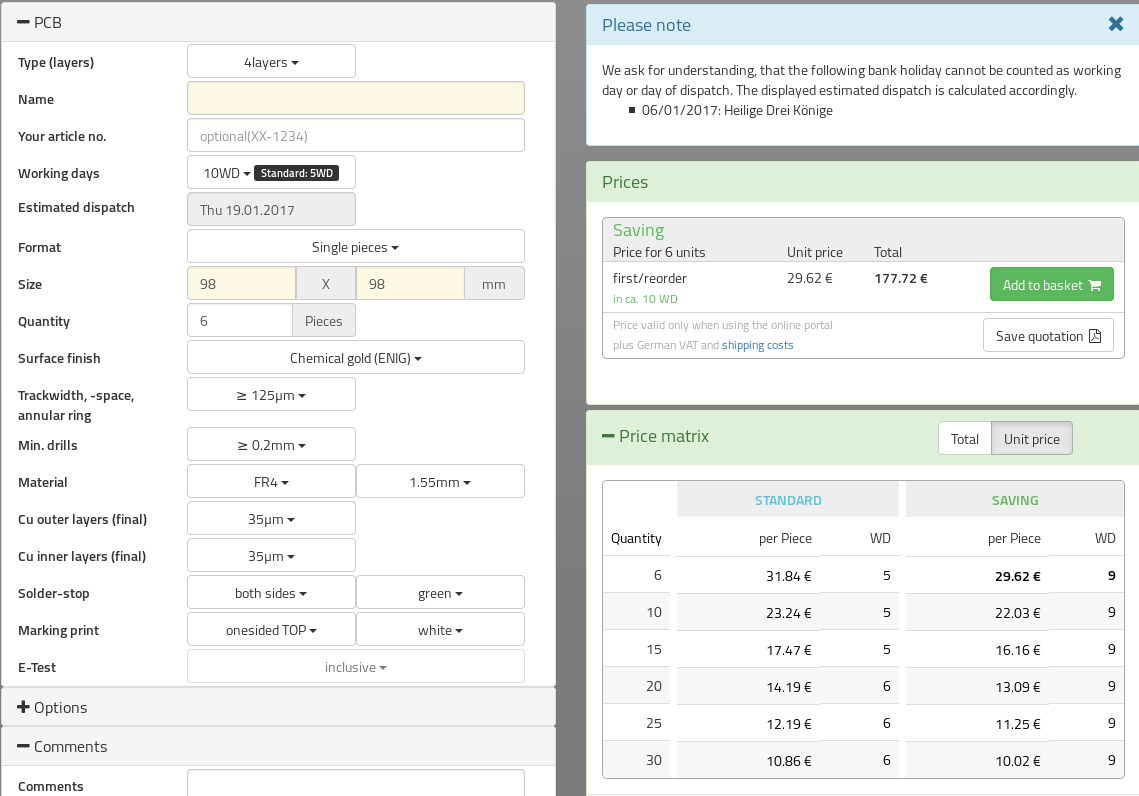Close the Please note notification

click(x=1116, y=24)
